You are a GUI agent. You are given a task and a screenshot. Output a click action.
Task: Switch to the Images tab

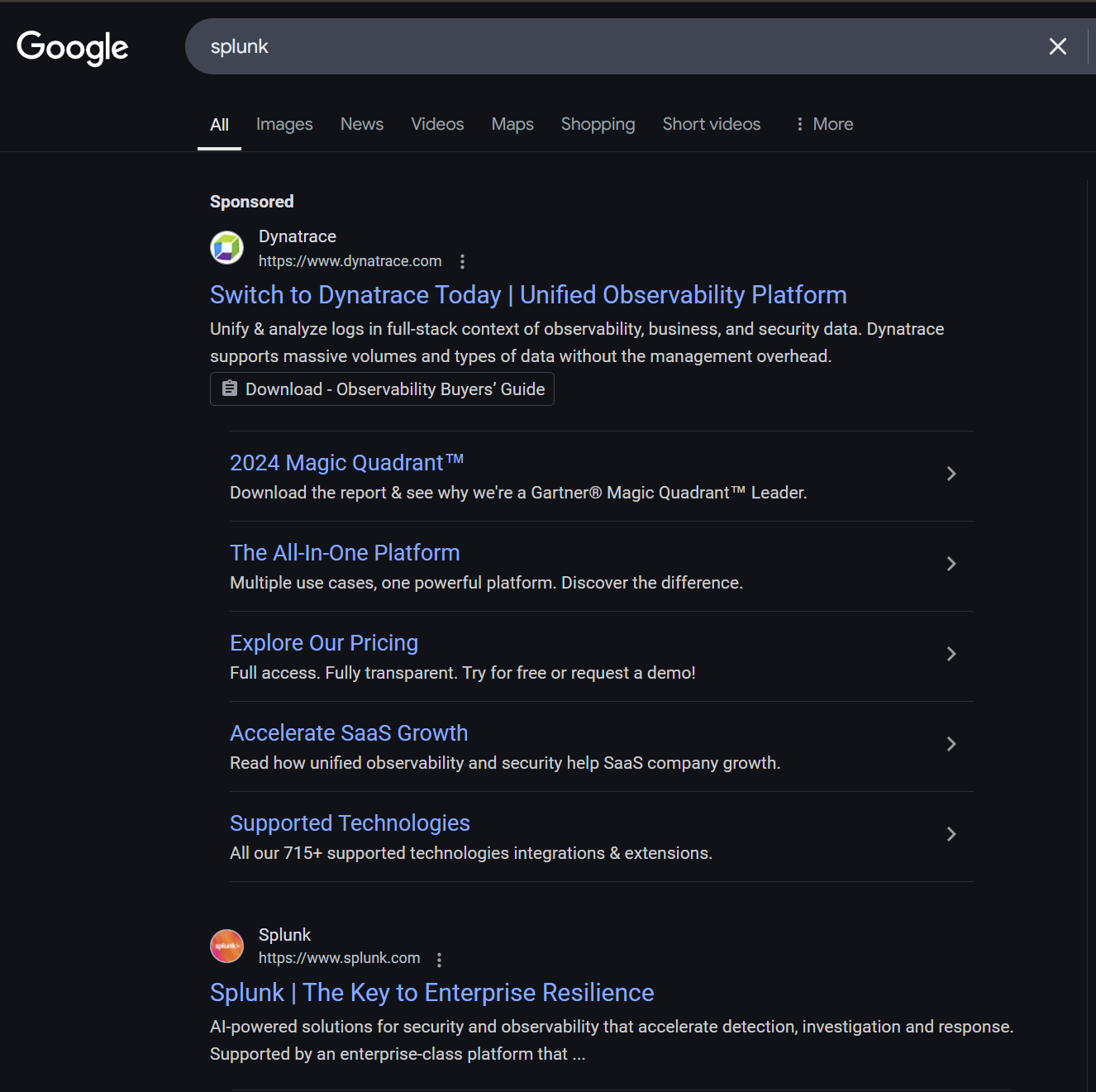284,124
